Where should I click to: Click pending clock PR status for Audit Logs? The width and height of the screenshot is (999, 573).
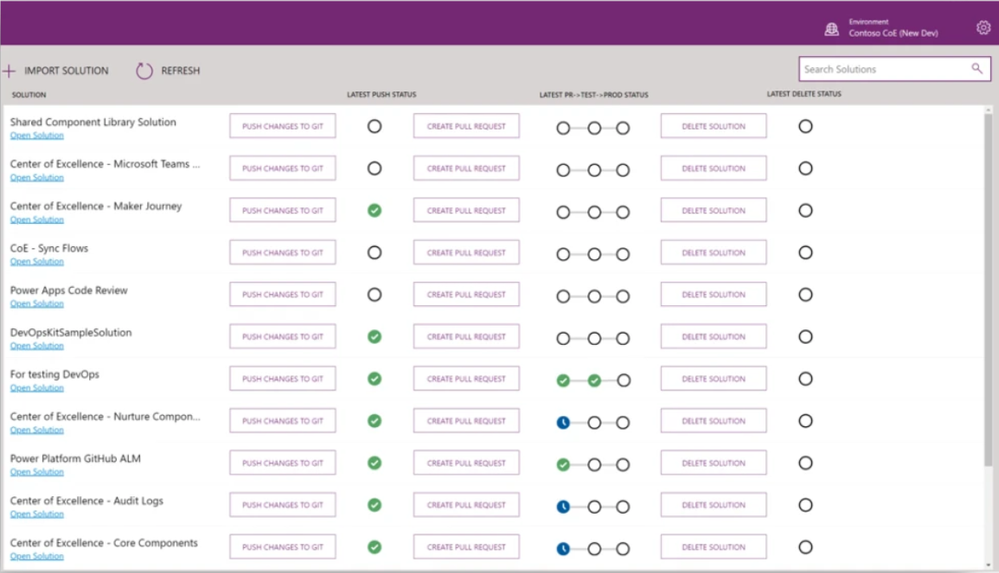click(x=563, y=507)
